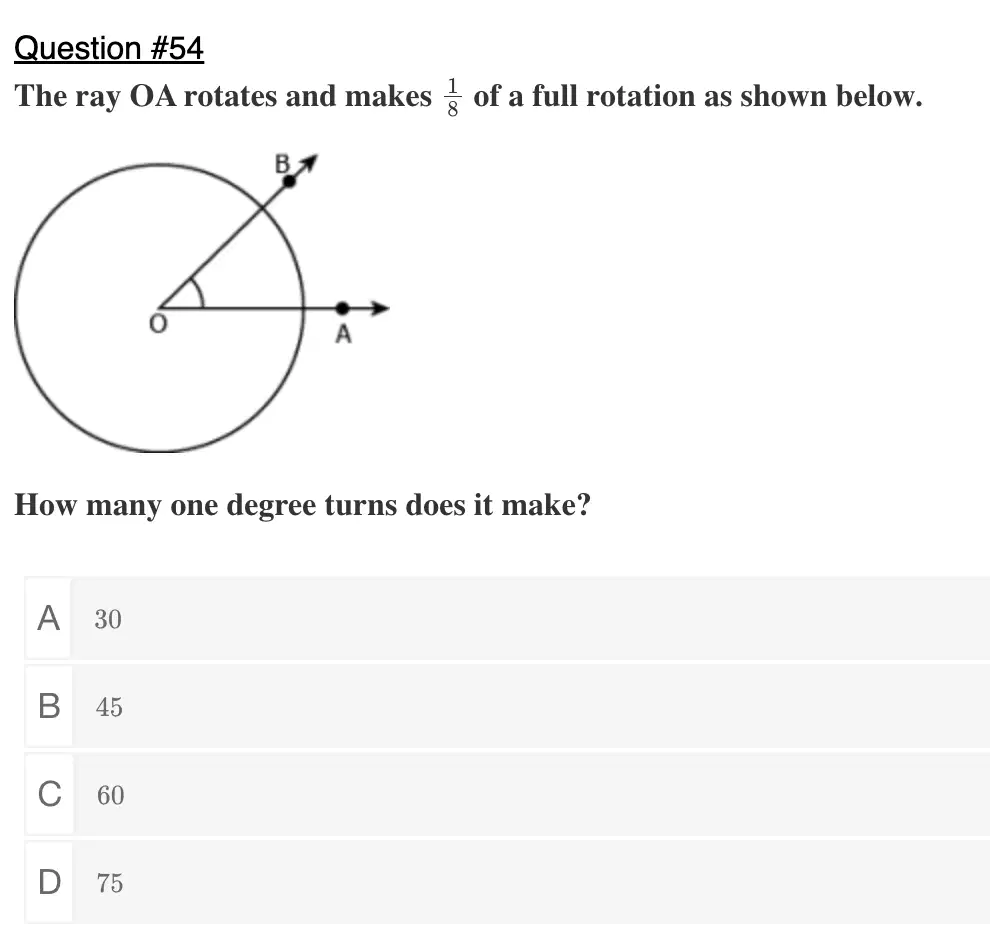Image resolution: width=990 pixels, height=948 pixels.
Task: Select answer option A with value 30
Action: (x=507, y=618)
